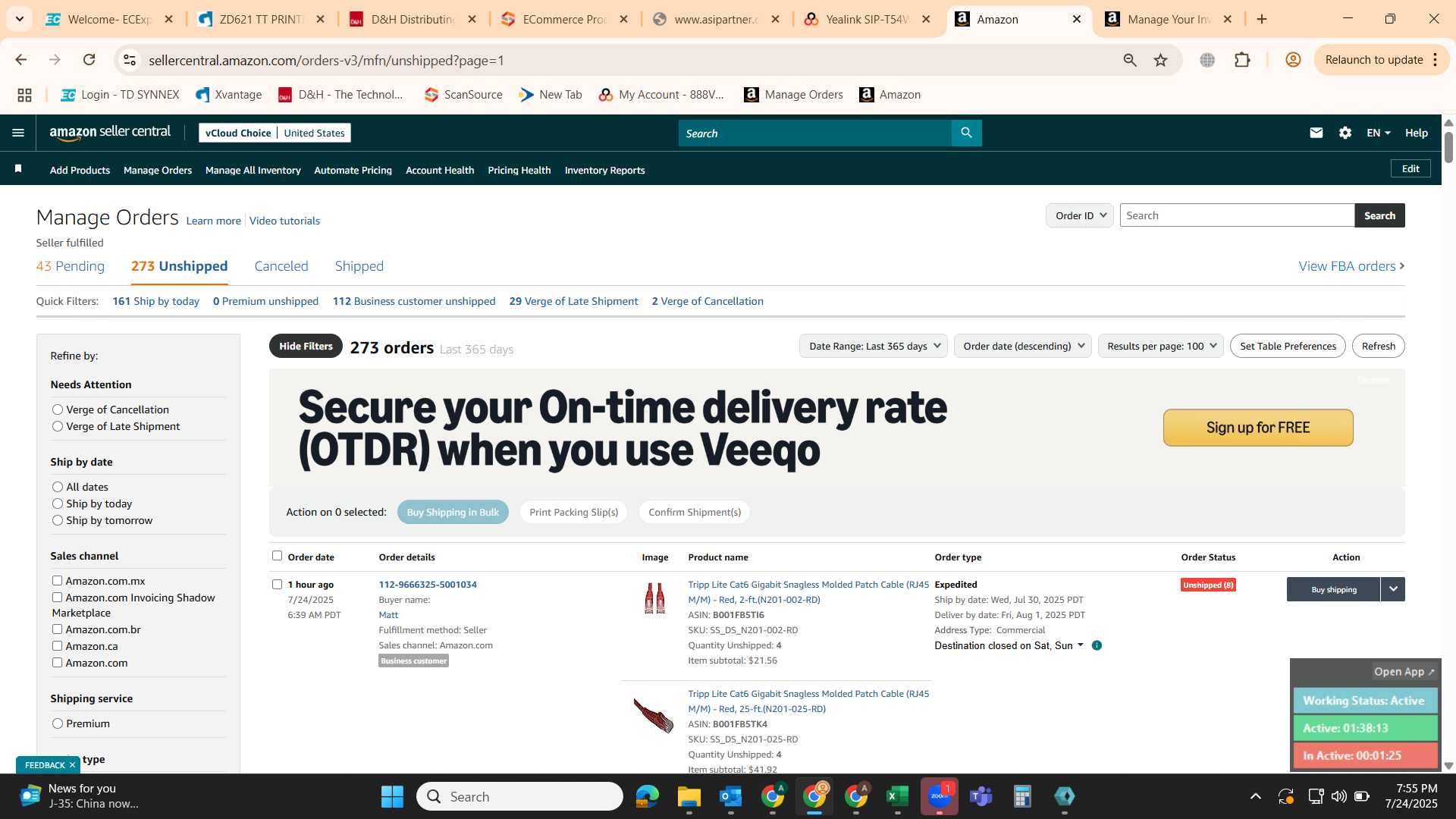
Task: Click the bookmark flag icon in navigation bar
Action: pyautogui.click(x=18, y=168)
